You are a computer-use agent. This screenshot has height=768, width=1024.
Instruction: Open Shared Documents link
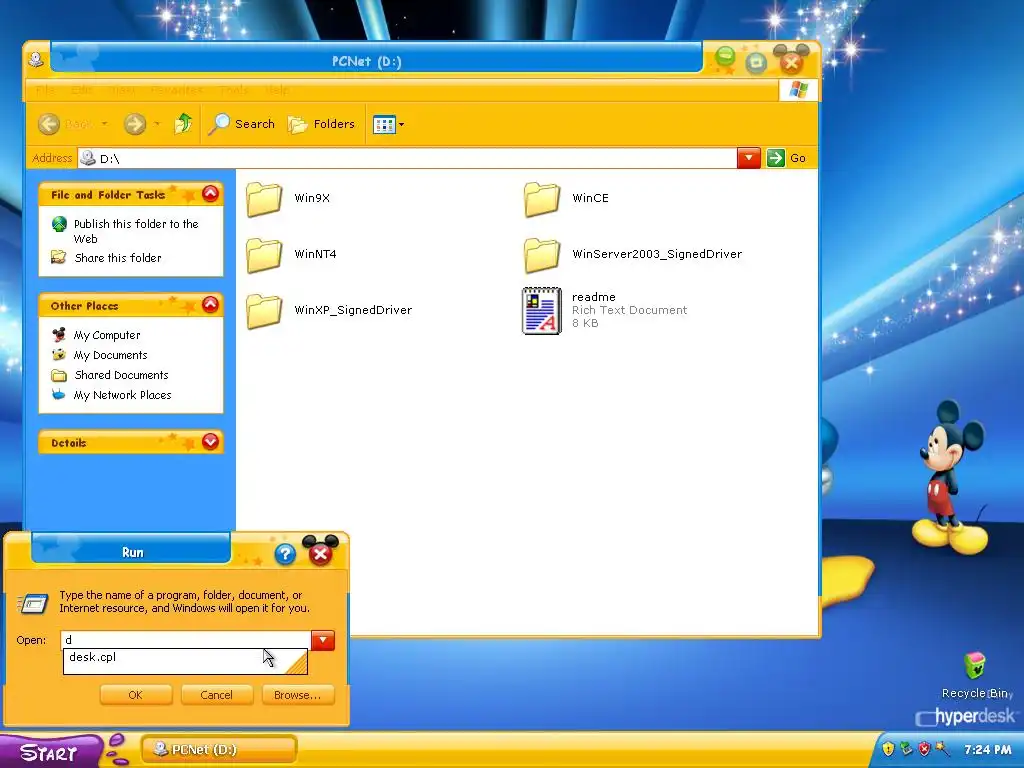click(121, 375)
